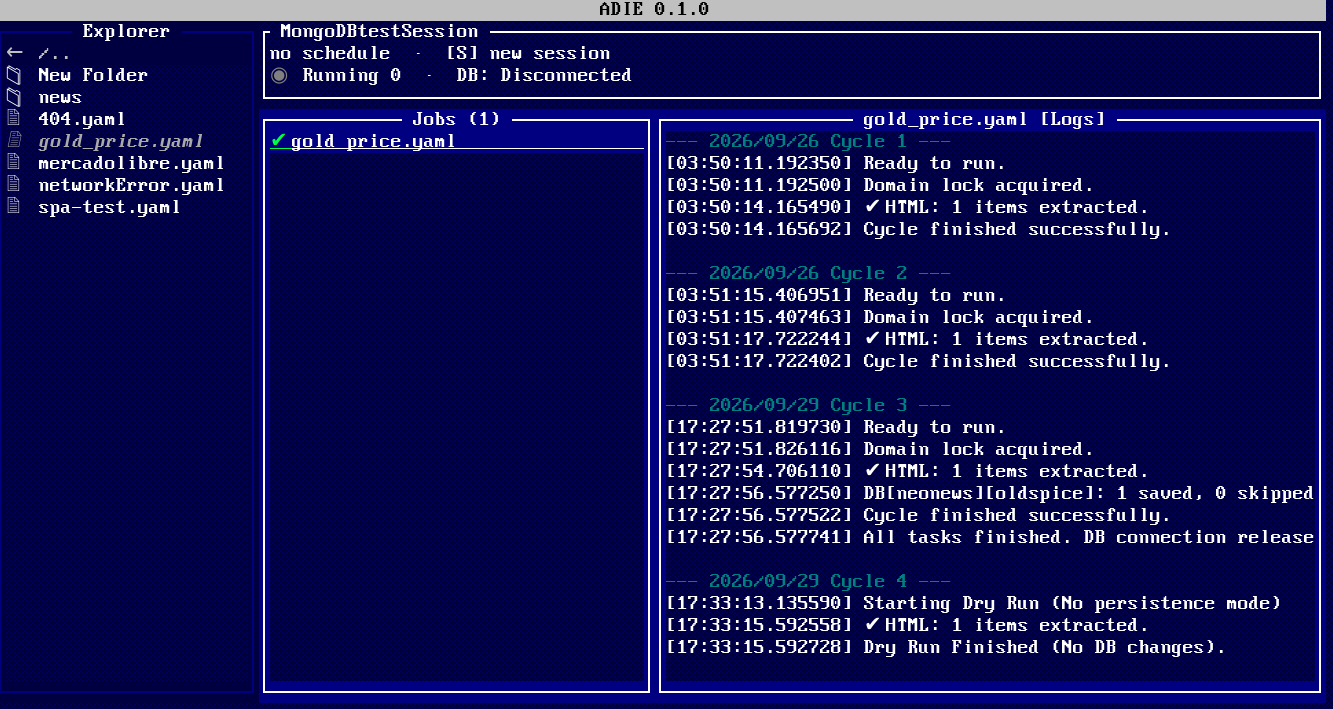Click the file icon next to 404.yaml
Viewport: 1333px width, 709px height.
[14, 119]
